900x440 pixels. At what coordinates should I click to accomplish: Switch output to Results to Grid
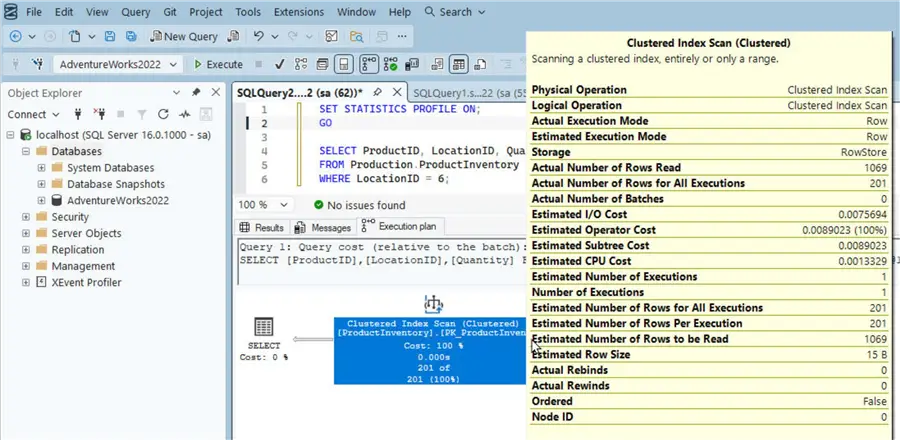[x=459, y=64]
